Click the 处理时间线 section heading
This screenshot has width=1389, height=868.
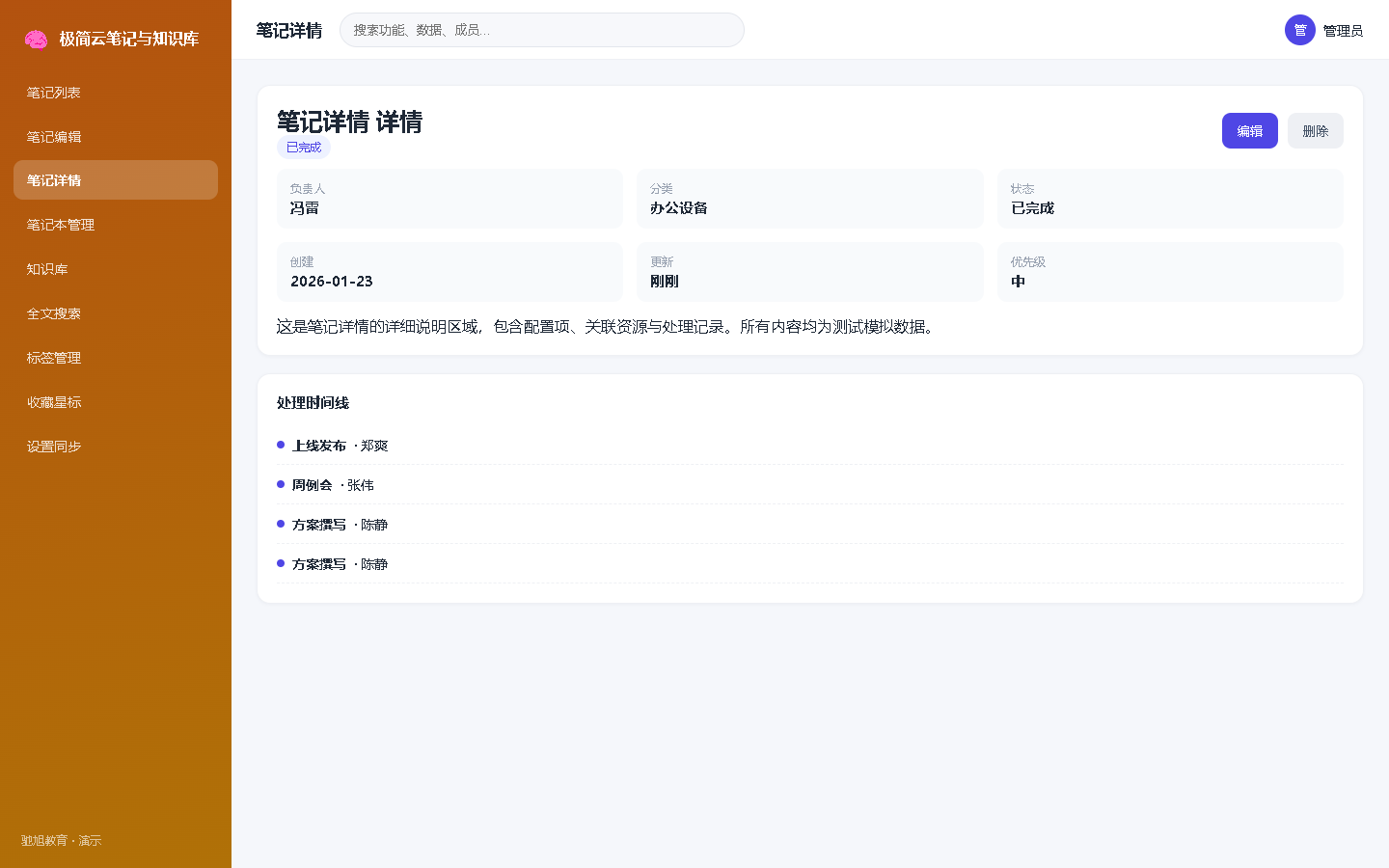(x=313, y=403)
